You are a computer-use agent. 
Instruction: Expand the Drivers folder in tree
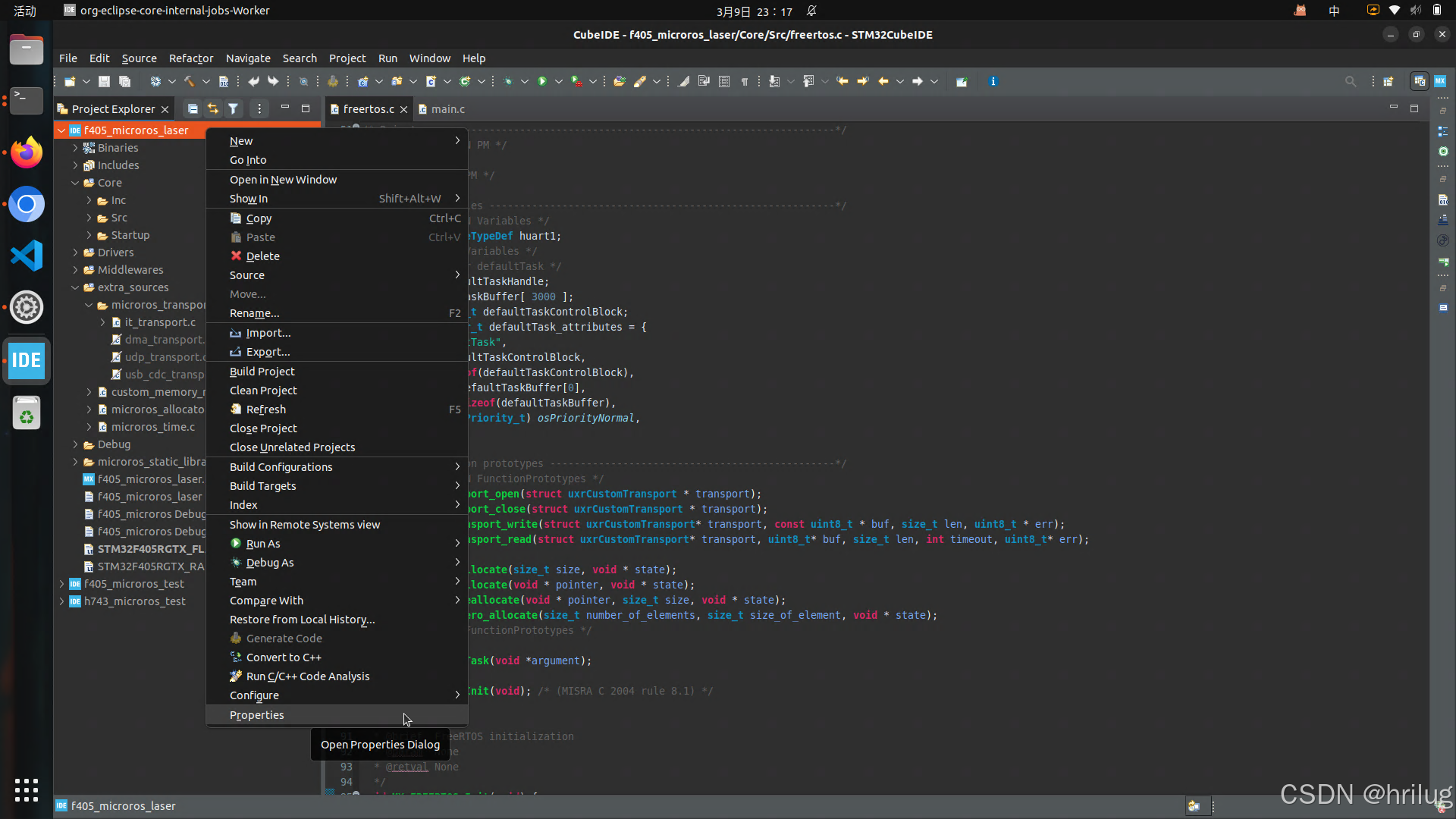coord(75,253)
